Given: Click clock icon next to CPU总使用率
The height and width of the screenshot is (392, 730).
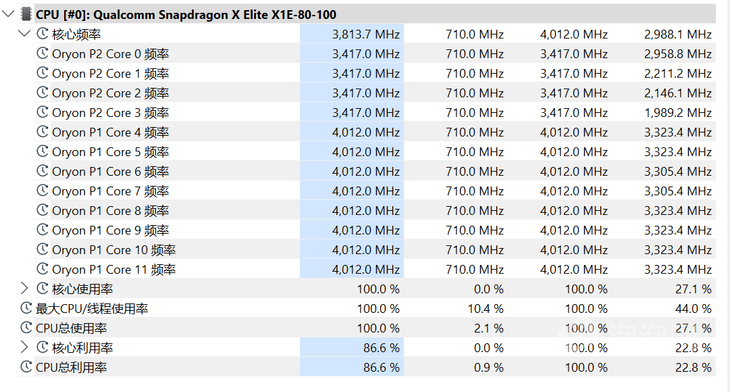Looking at the screenshot, I should tap(26, 327).
